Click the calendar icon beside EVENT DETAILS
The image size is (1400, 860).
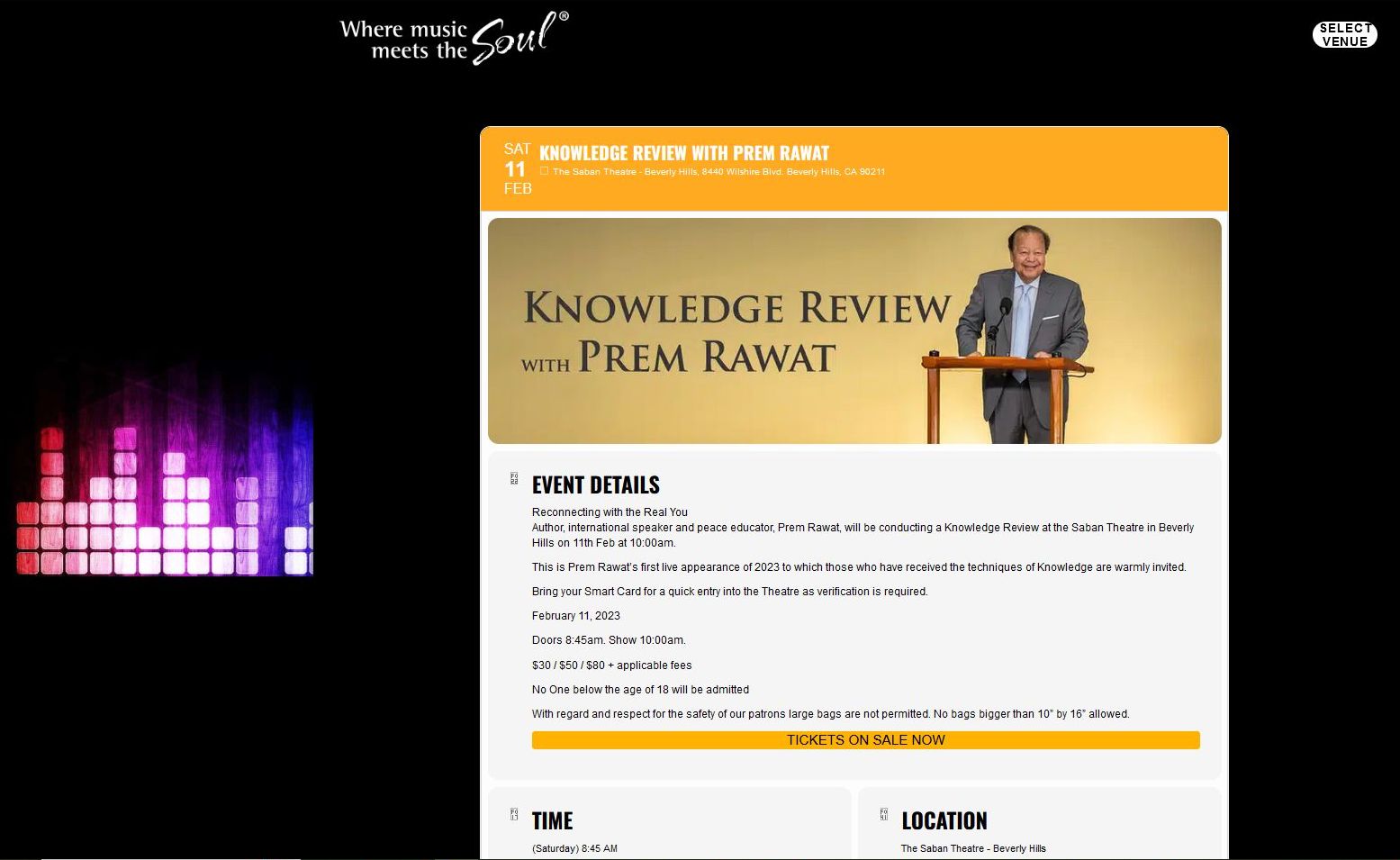[514, 480]
